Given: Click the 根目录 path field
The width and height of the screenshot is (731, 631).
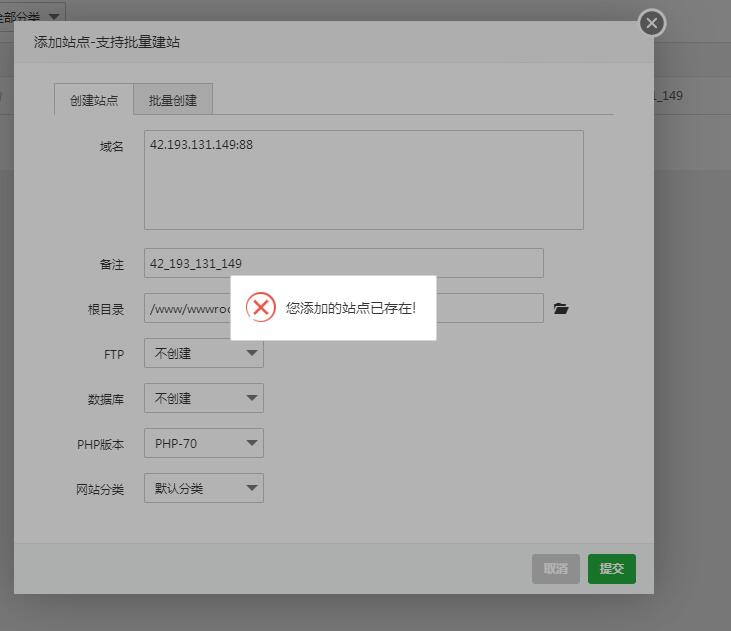Looking at the screenshot, I should [187, 309].
